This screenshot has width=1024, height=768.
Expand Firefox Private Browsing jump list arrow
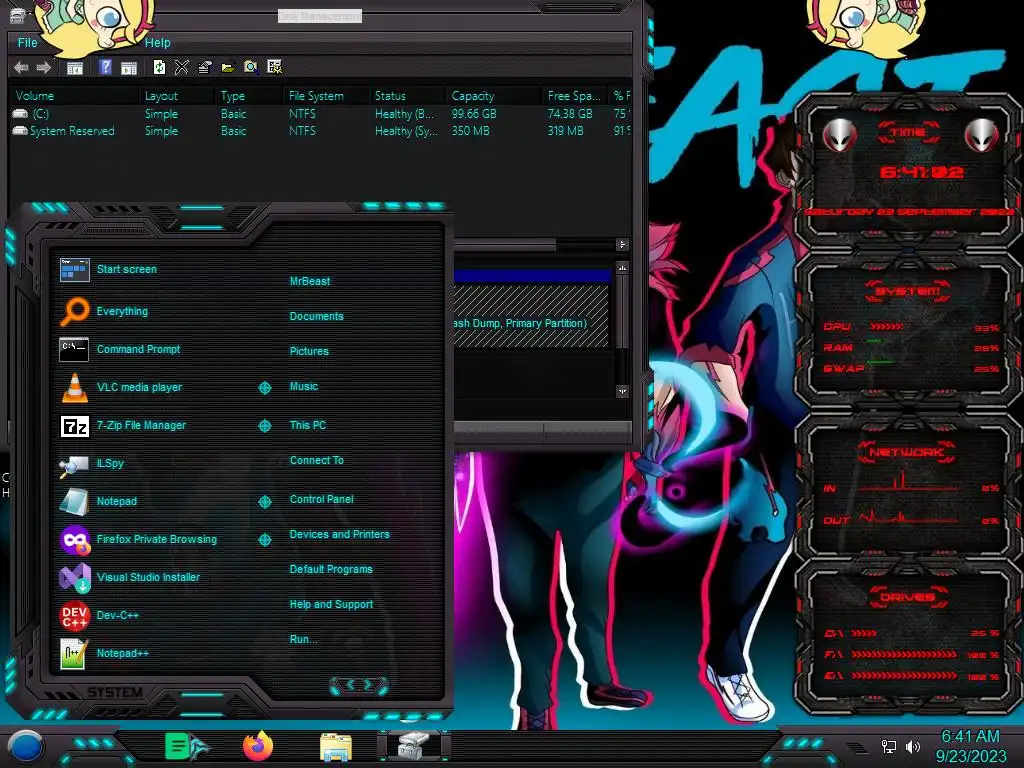[265, 539]
